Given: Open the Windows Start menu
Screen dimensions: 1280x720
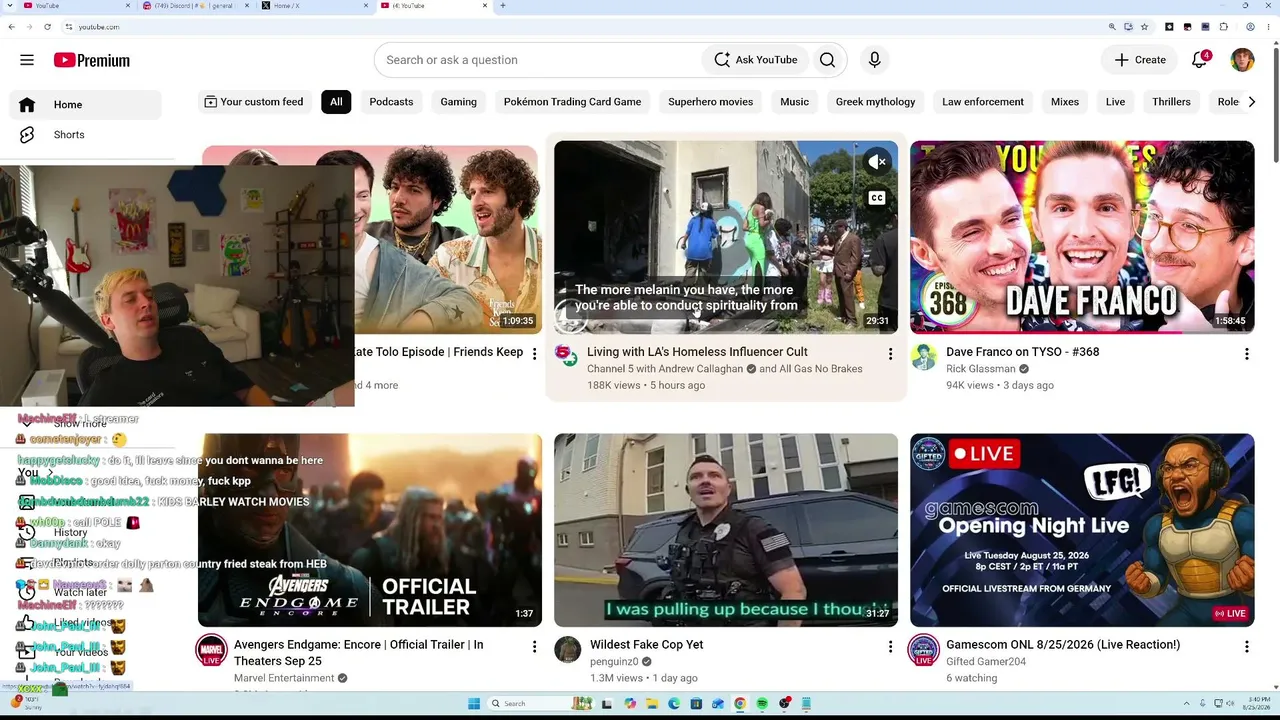Looking at the screenshot, I should pyautogui.click(x=474, y=704).
